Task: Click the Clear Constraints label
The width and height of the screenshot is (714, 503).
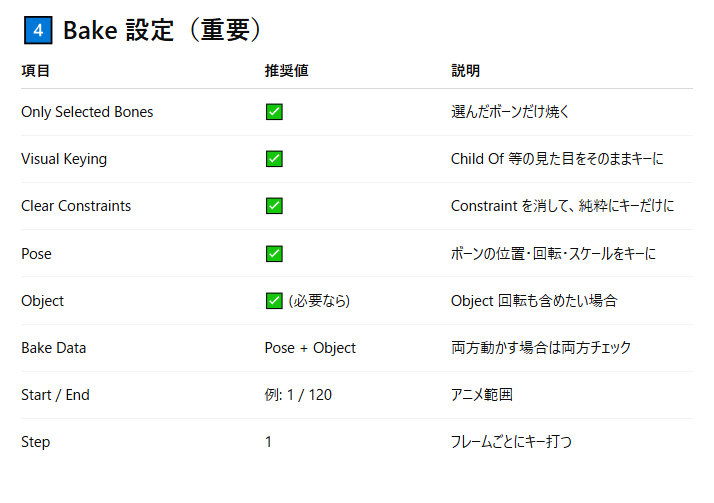Action: point(76,206)
